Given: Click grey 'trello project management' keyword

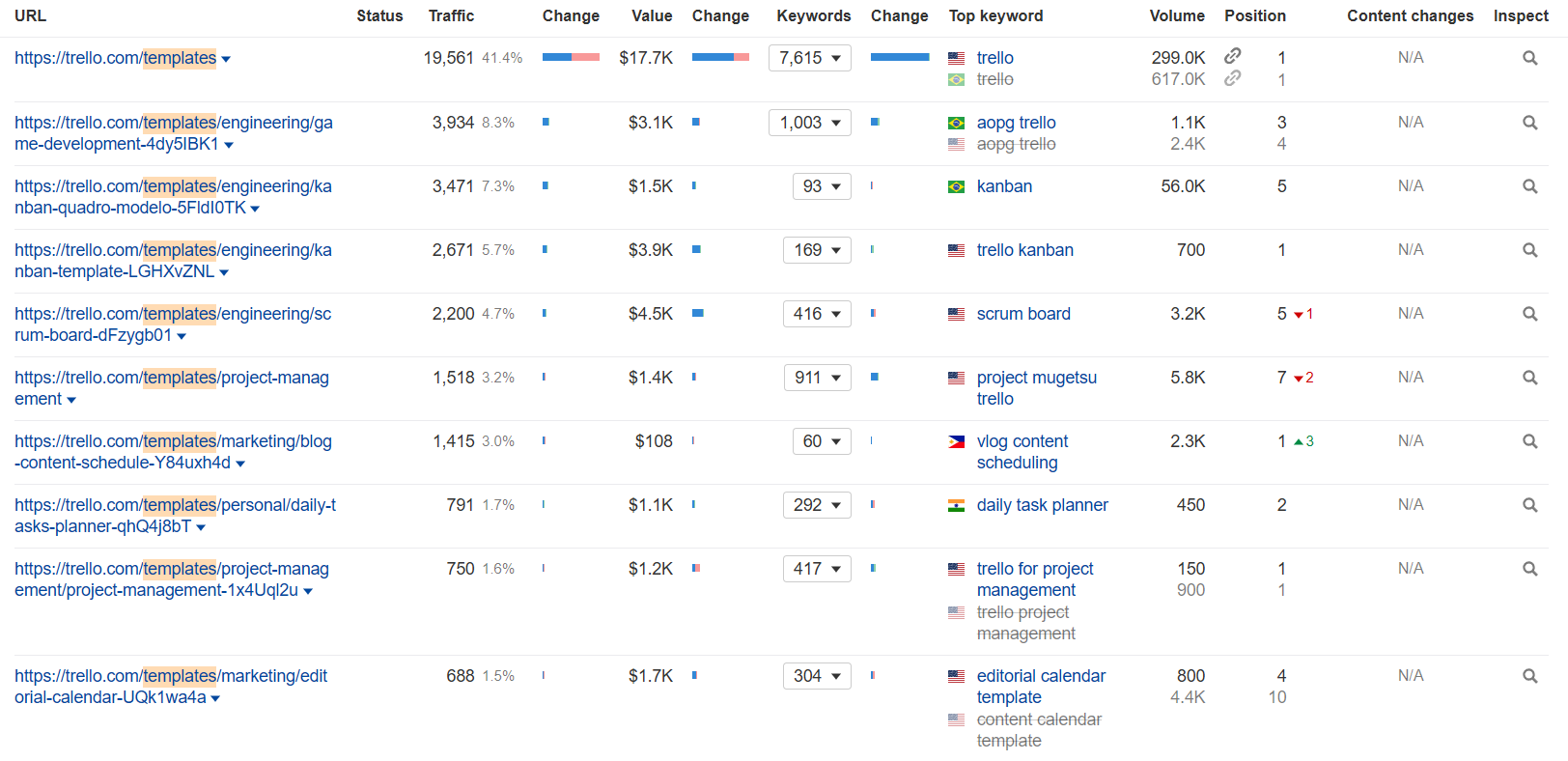Looking at the screenshot, I should [1025, 623].
